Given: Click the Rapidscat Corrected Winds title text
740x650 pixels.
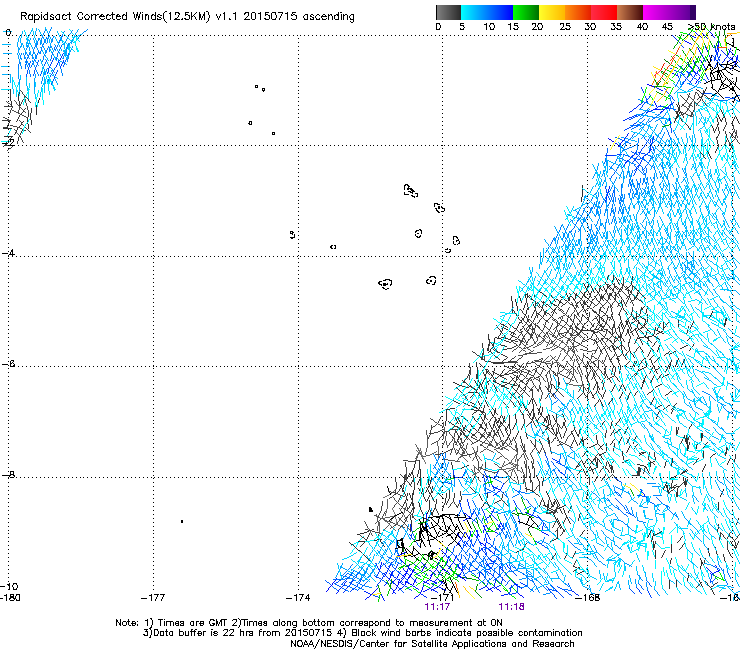Looking at the screenshot, I should pos(187,17).
